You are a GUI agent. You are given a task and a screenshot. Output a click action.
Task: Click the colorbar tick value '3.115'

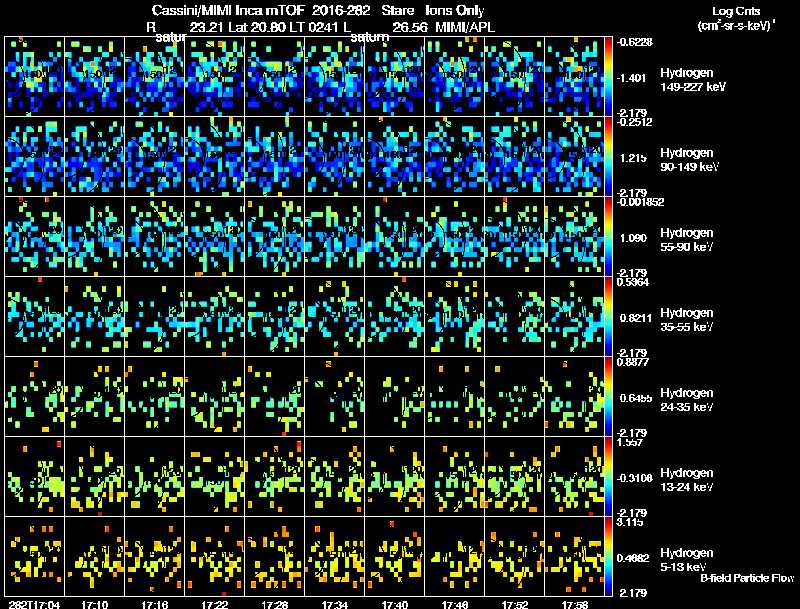click(630, 522)
